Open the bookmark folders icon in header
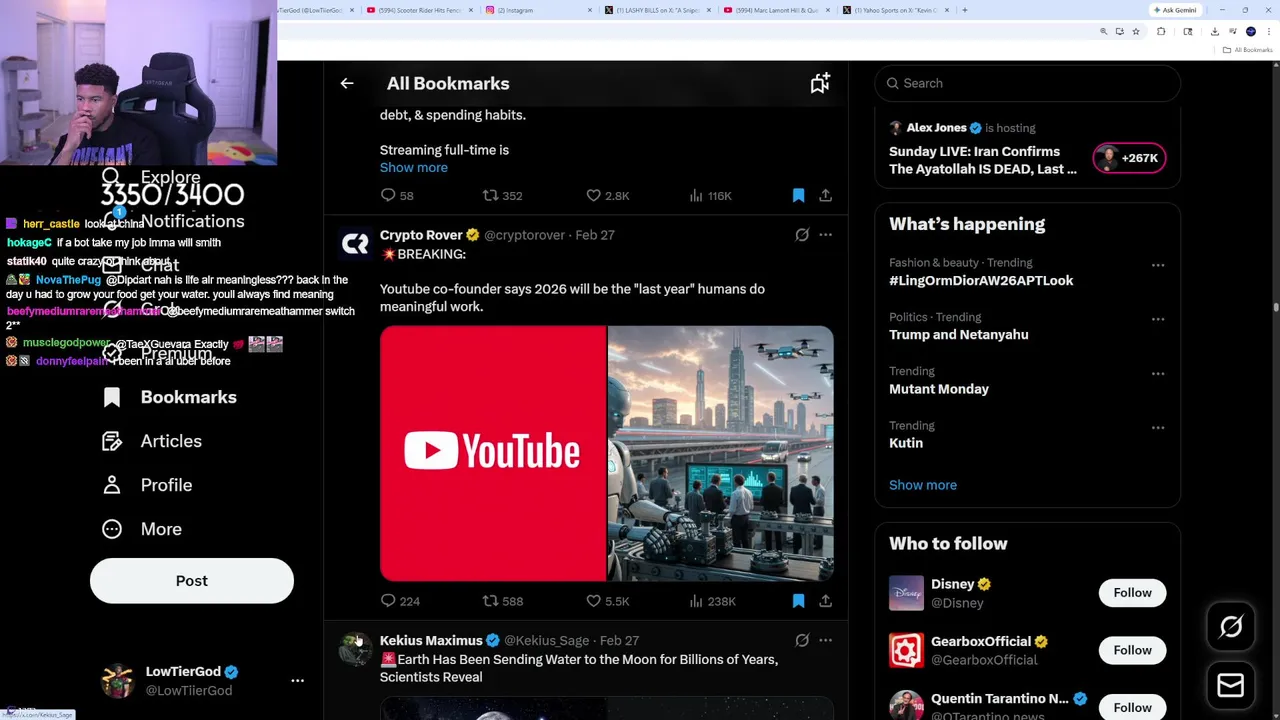Viewport: 1280px width, 720px height. (820, 84)
